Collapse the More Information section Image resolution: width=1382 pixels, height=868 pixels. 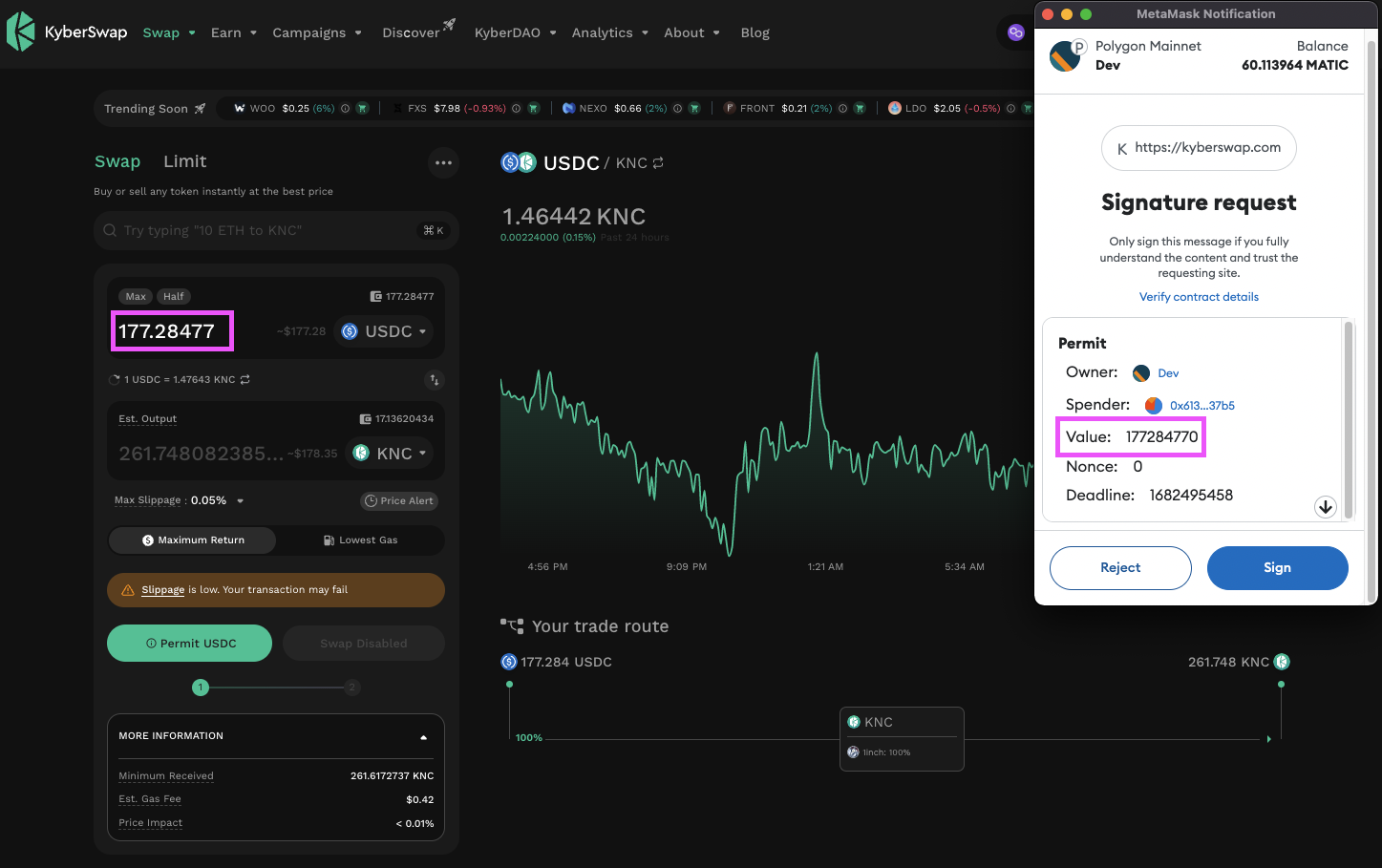pyautogui.click(x=423, y=737)
